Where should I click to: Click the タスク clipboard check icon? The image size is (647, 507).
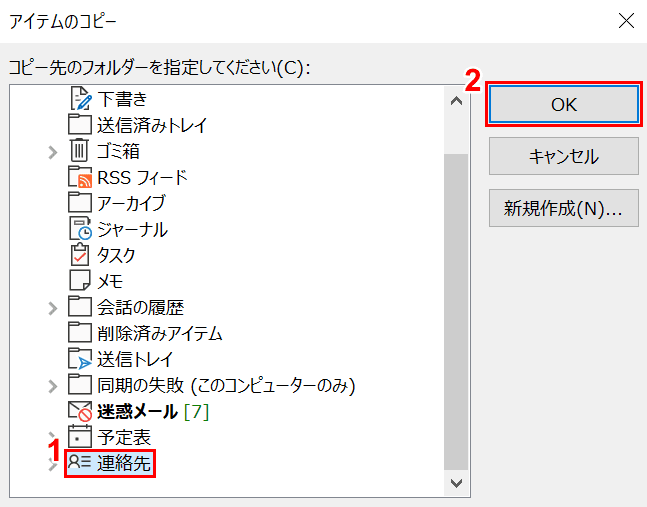(x=80, y=254)
